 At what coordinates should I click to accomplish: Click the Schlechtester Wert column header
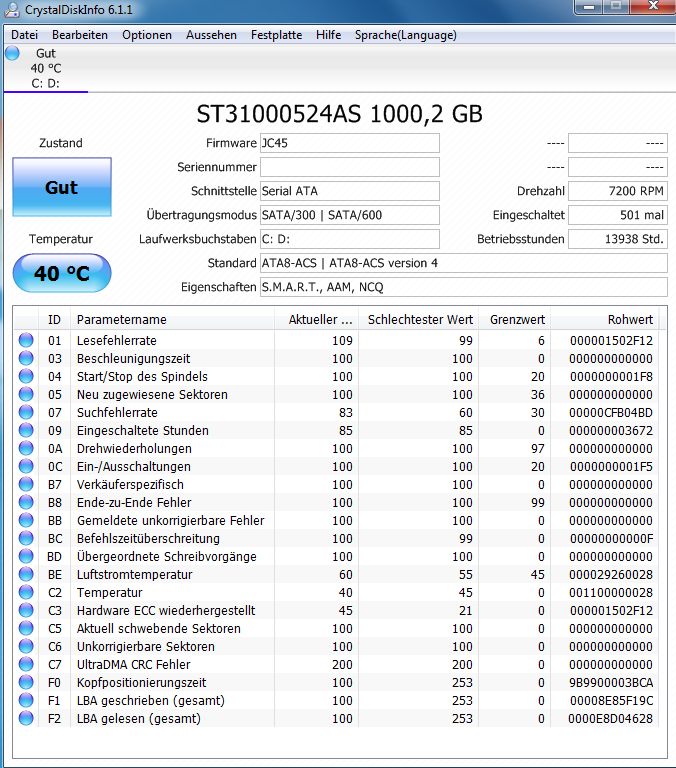[x=419, y=320]
